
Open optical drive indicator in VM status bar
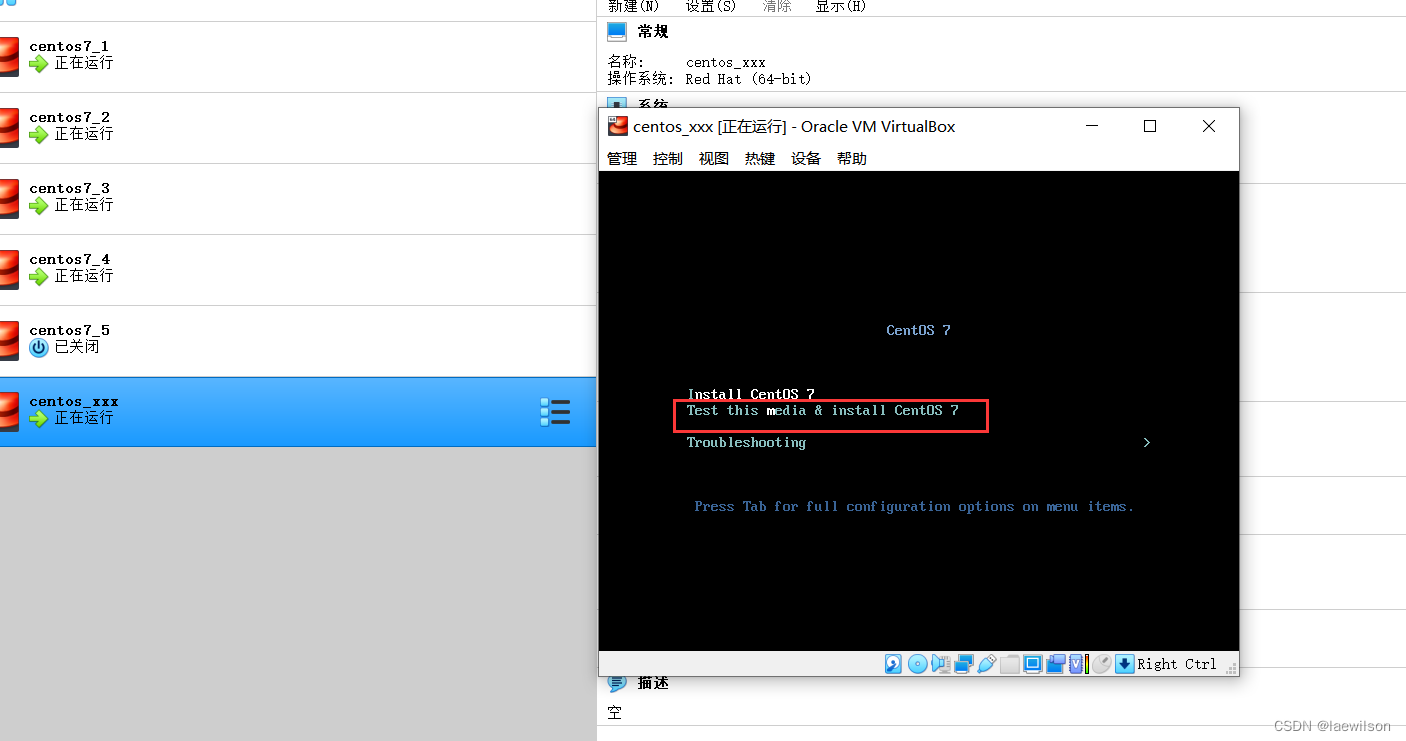point(918,664)
